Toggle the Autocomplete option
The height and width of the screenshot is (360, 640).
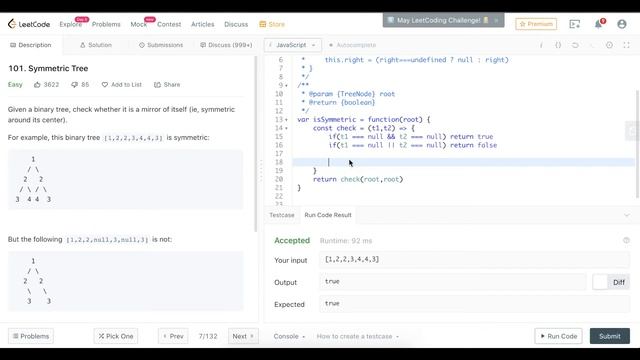tap(352, 45)
